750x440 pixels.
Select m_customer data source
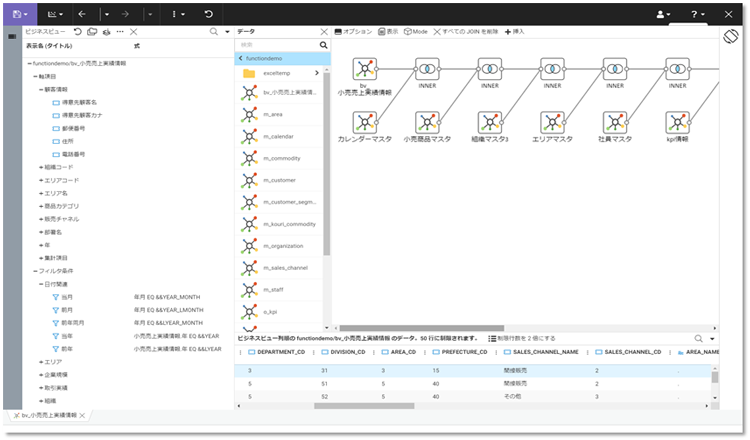(x=279, y=180)
